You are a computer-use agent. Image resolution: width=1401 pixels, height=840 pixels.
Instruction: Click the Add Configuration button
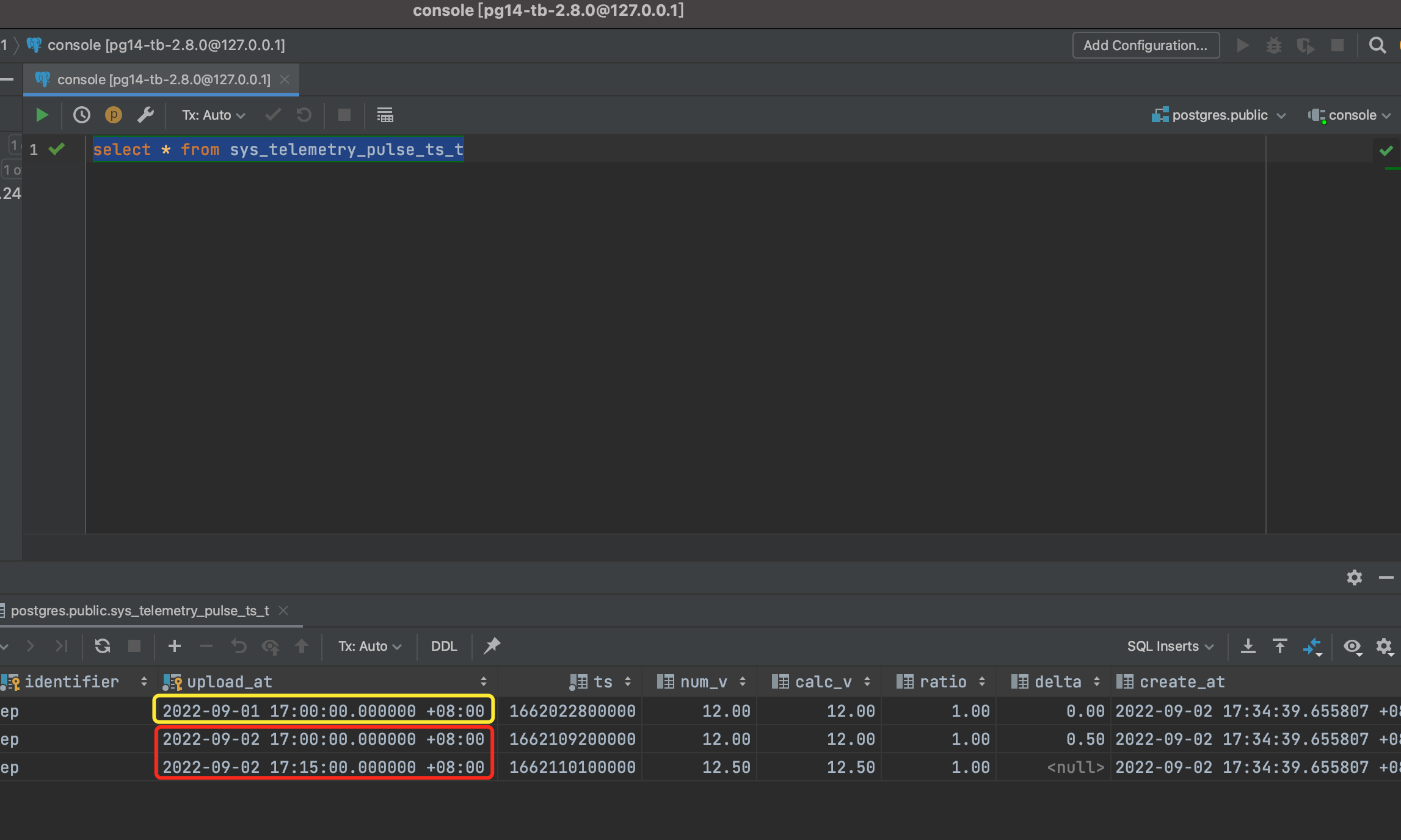tap(1145, 45)
